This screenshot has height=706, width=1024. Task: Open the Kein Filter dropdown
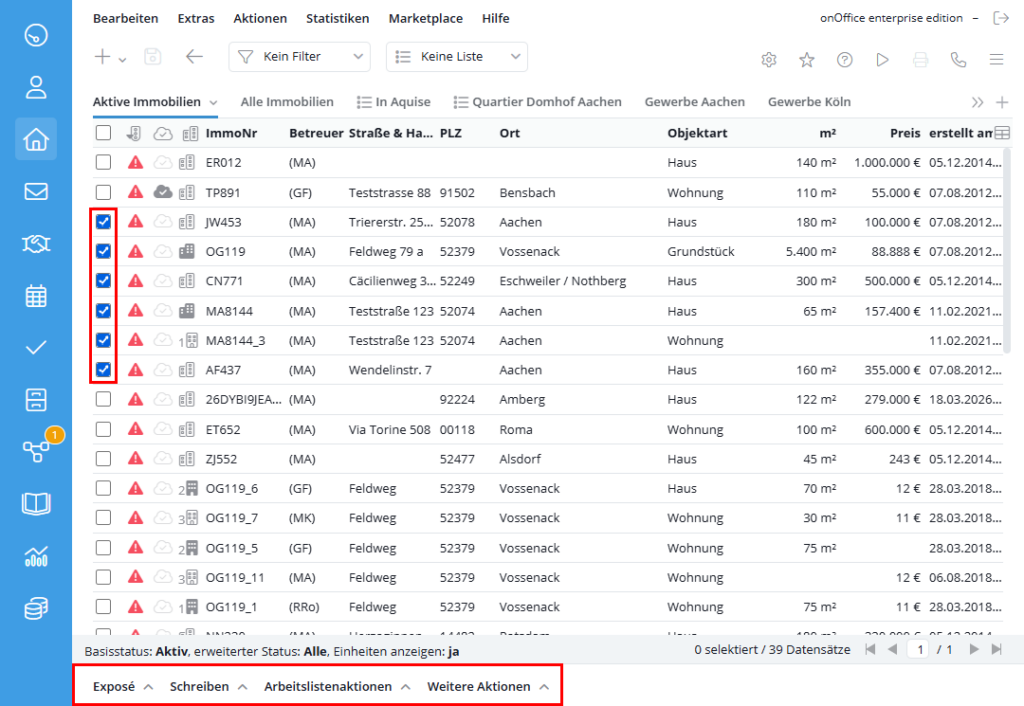pos(300,57)
